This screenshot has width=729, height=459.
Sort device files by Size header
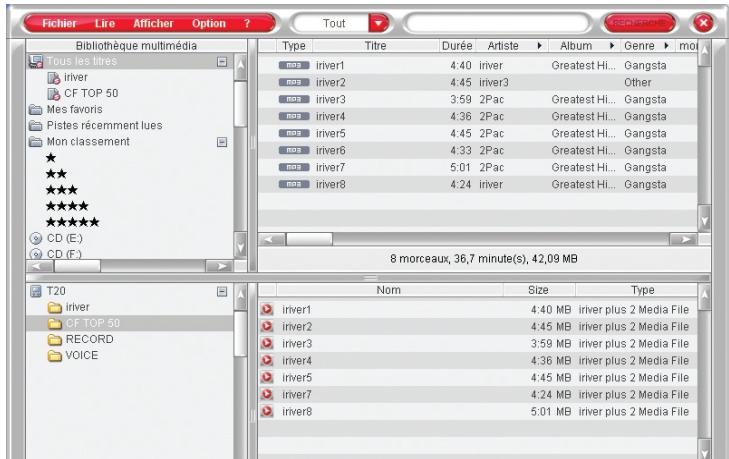click(539, 290)
